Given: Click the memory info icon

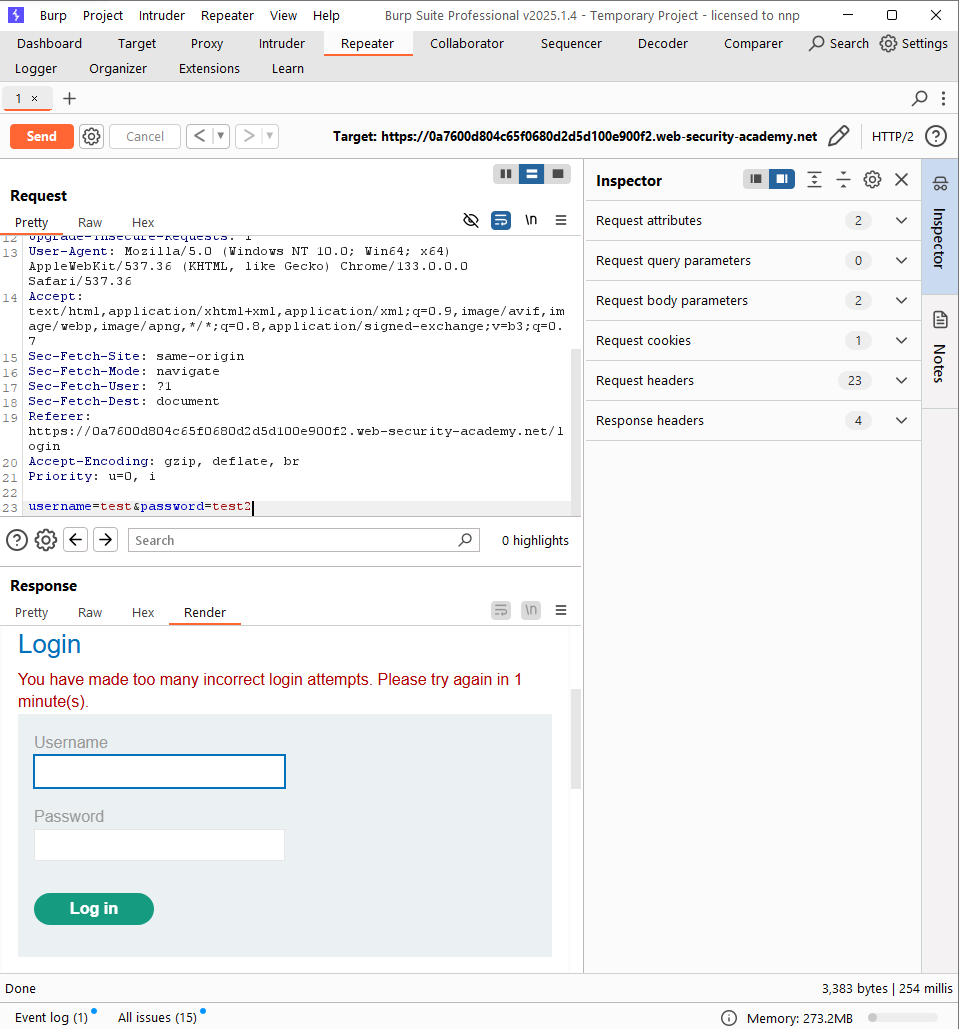Looking at the screenshot, I should [729, 1018].
